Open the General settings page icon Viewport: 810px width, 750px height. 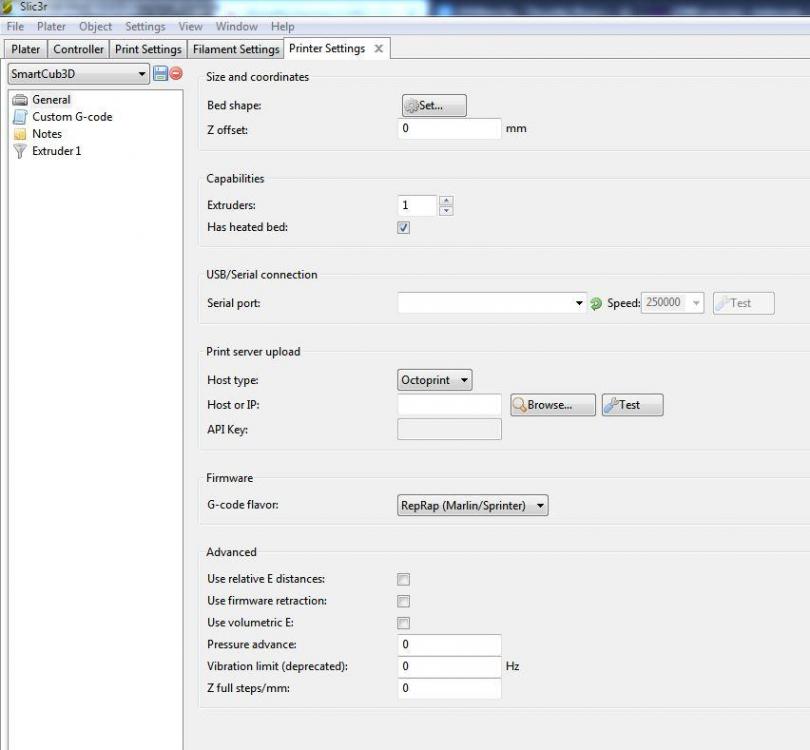coord(20,100)
